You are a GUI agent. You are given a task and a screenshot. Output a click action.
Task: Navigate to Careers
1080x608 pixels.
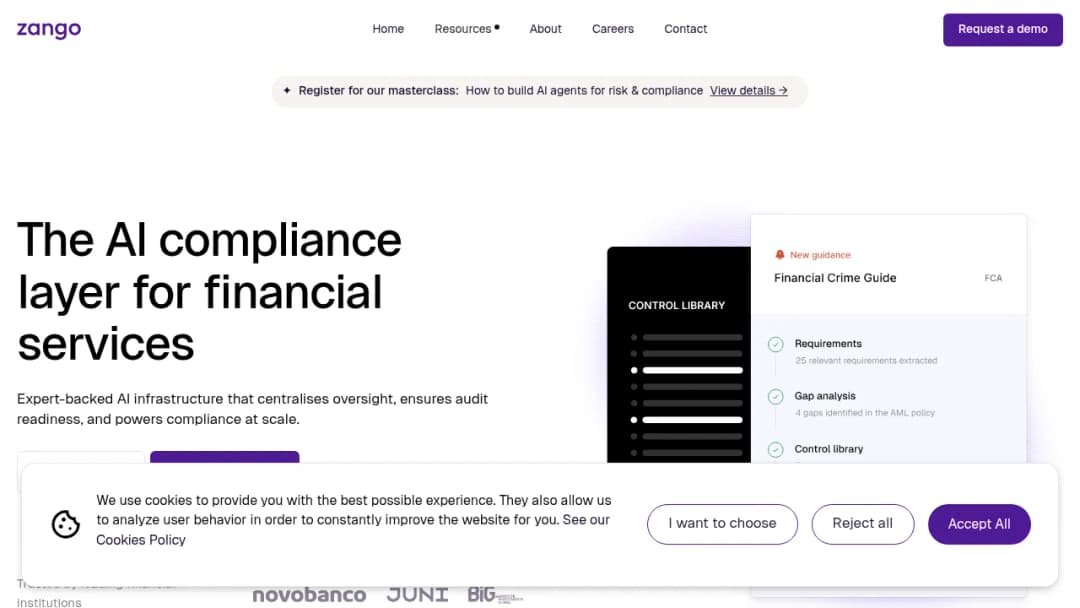[613, 29]
